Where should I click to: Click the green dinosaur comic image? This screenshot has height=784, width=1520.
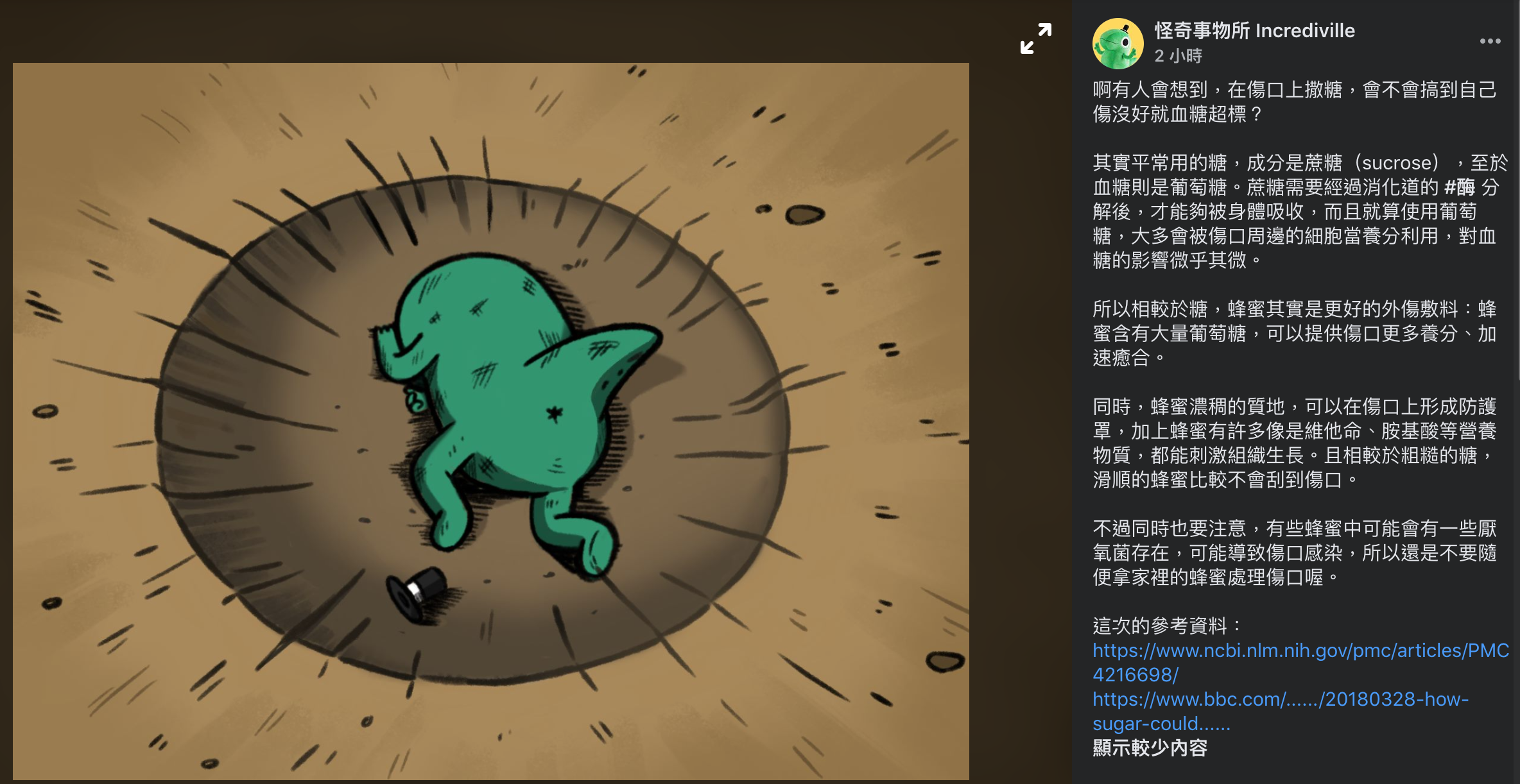click(490, 421)
